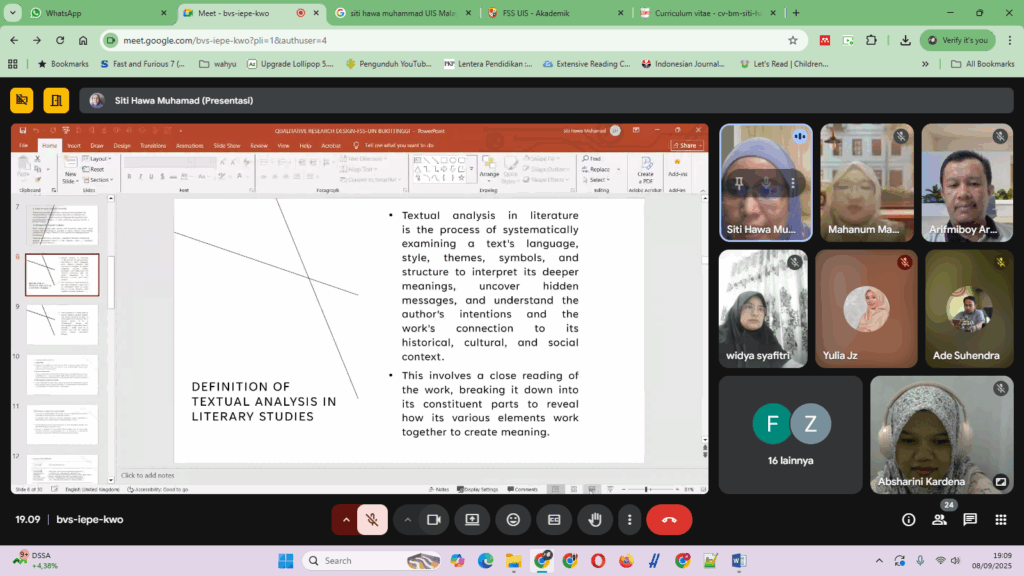This screenshot has width=1024, height=576.
Task: Toggle the camera on or off
Action: coord(434,520)
